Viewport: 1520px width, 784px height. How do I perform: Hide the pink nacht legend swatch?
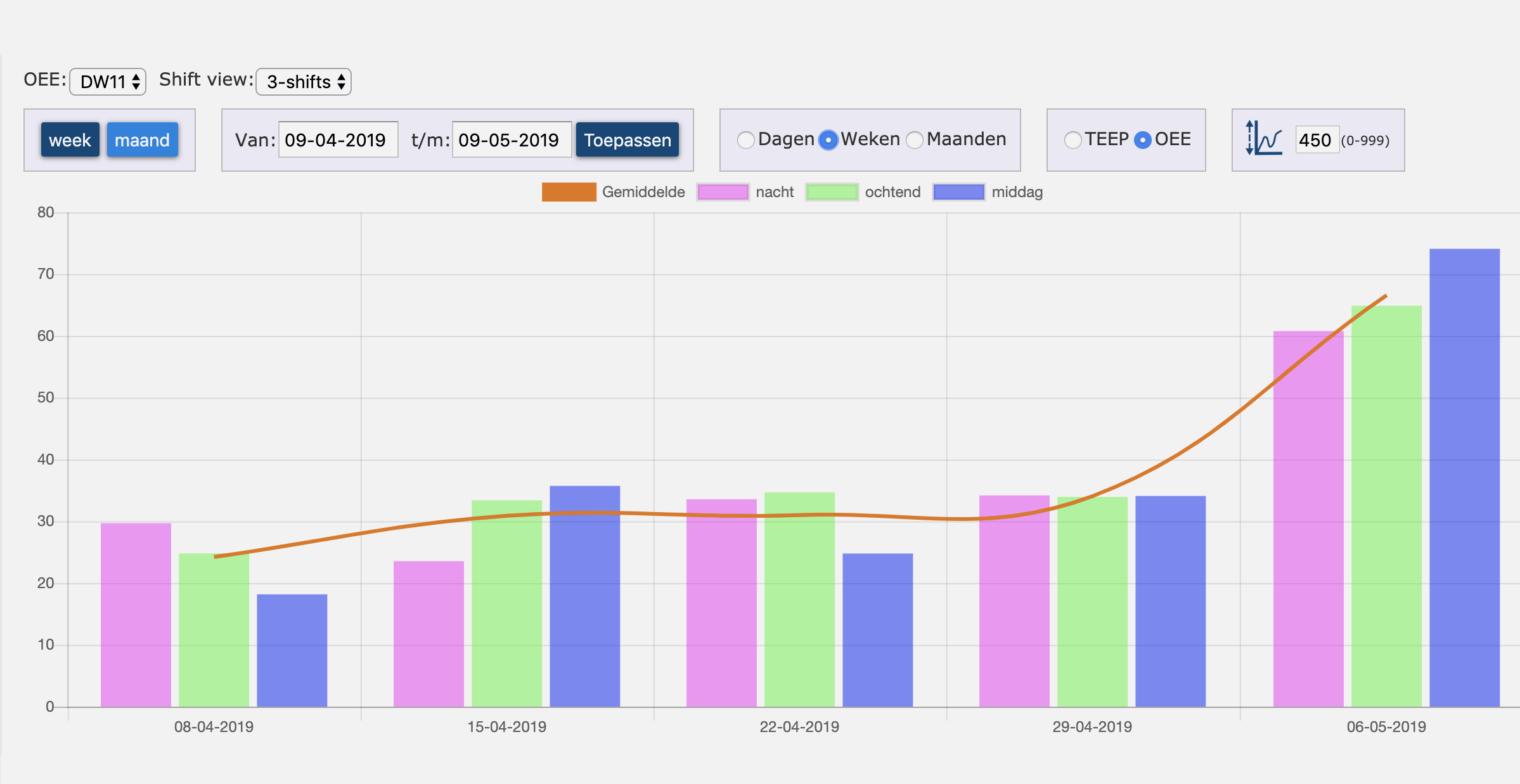[x=723, y=192]
